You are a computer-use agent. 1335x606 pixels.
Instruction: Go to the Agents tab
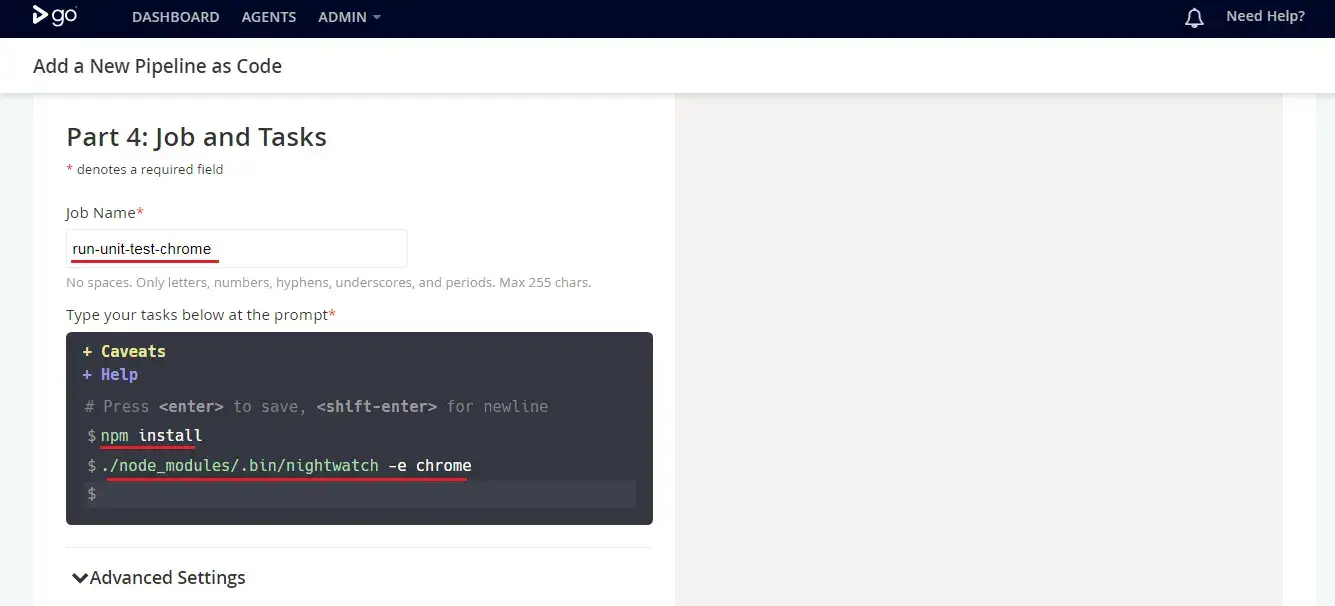[268, 17]
